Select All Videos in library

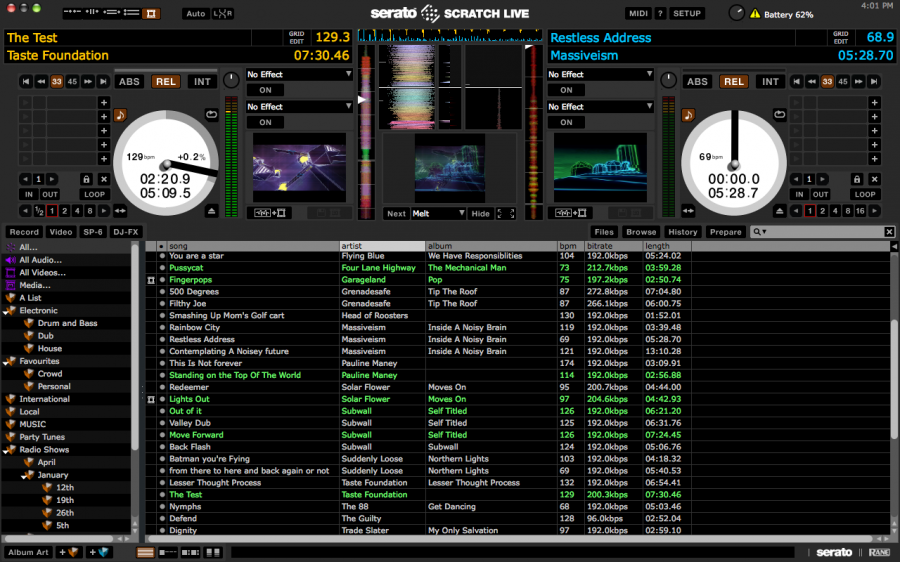tap(42, 273)
